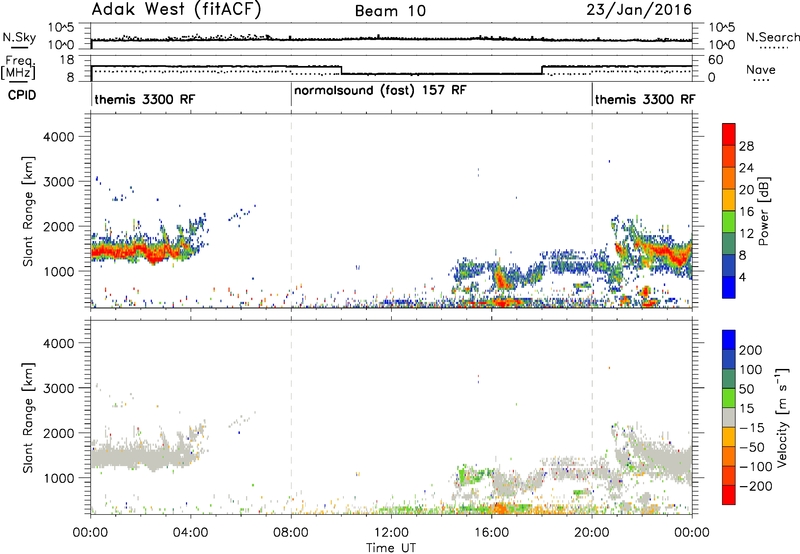Click the '28' power colorbar value
The width and height of the screenshot is (800, 554).
(x=746, y=146)
